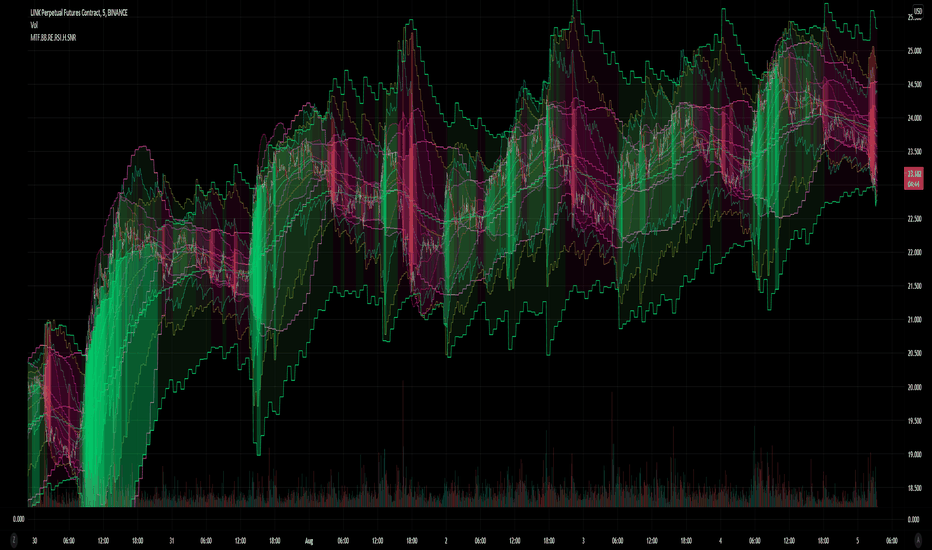
Task: Click the 22.000 price axis label
Action: pyautogui.click(x=914, y=253)
